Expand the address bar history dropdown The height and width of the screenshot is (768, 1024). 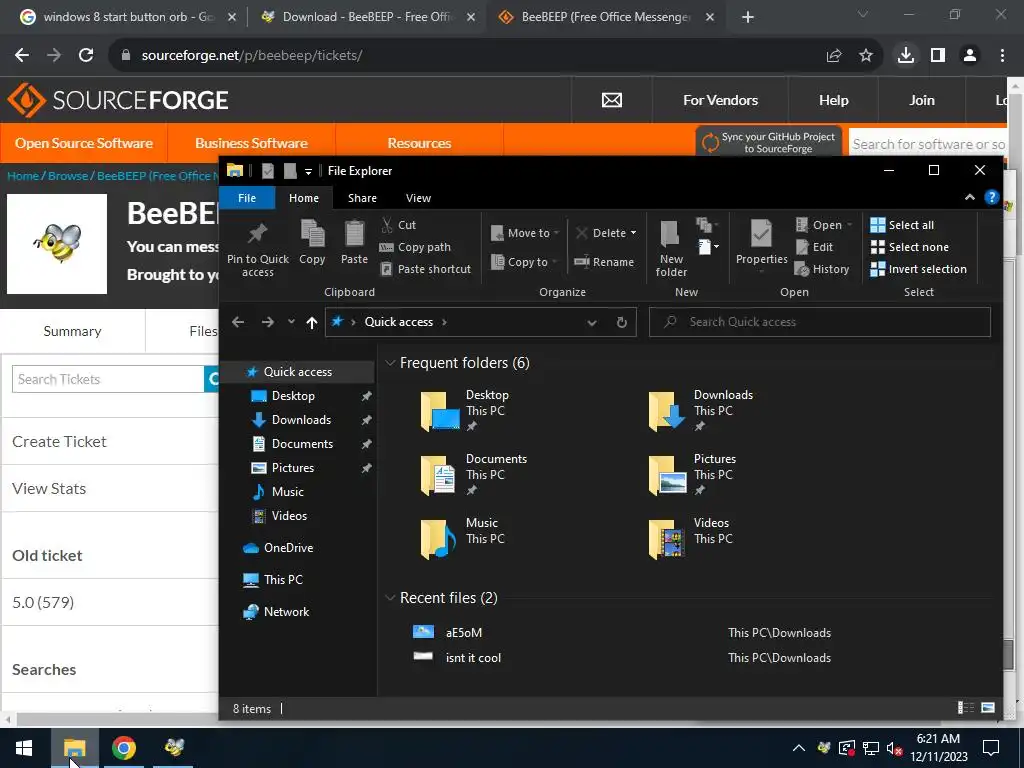click(592, 322)
